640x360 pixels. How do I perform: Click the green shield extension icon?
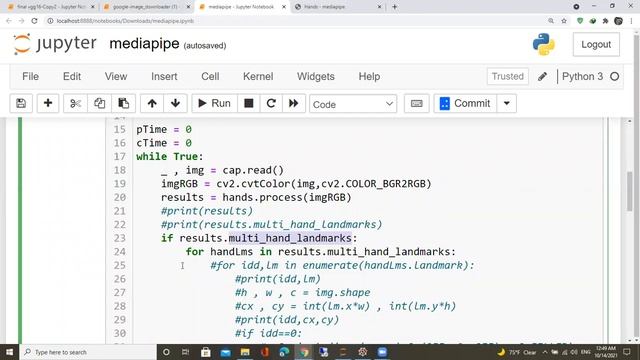click(x=580, y=21)
